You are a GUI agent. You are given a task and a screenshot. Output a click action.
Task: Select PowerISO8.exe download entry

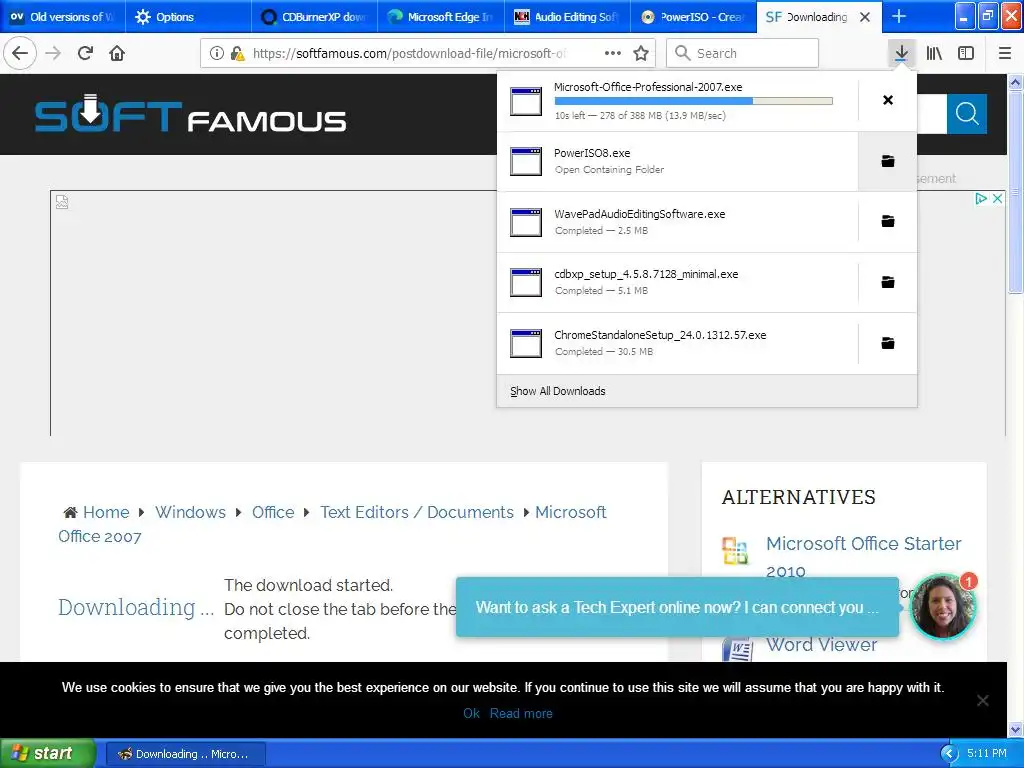[677, 161]
